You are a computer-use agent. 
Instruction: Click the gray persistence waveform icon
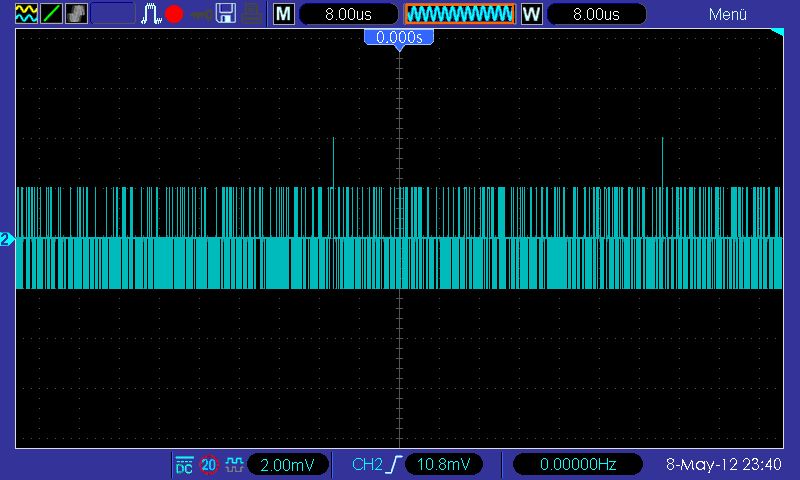coord(77,14)
